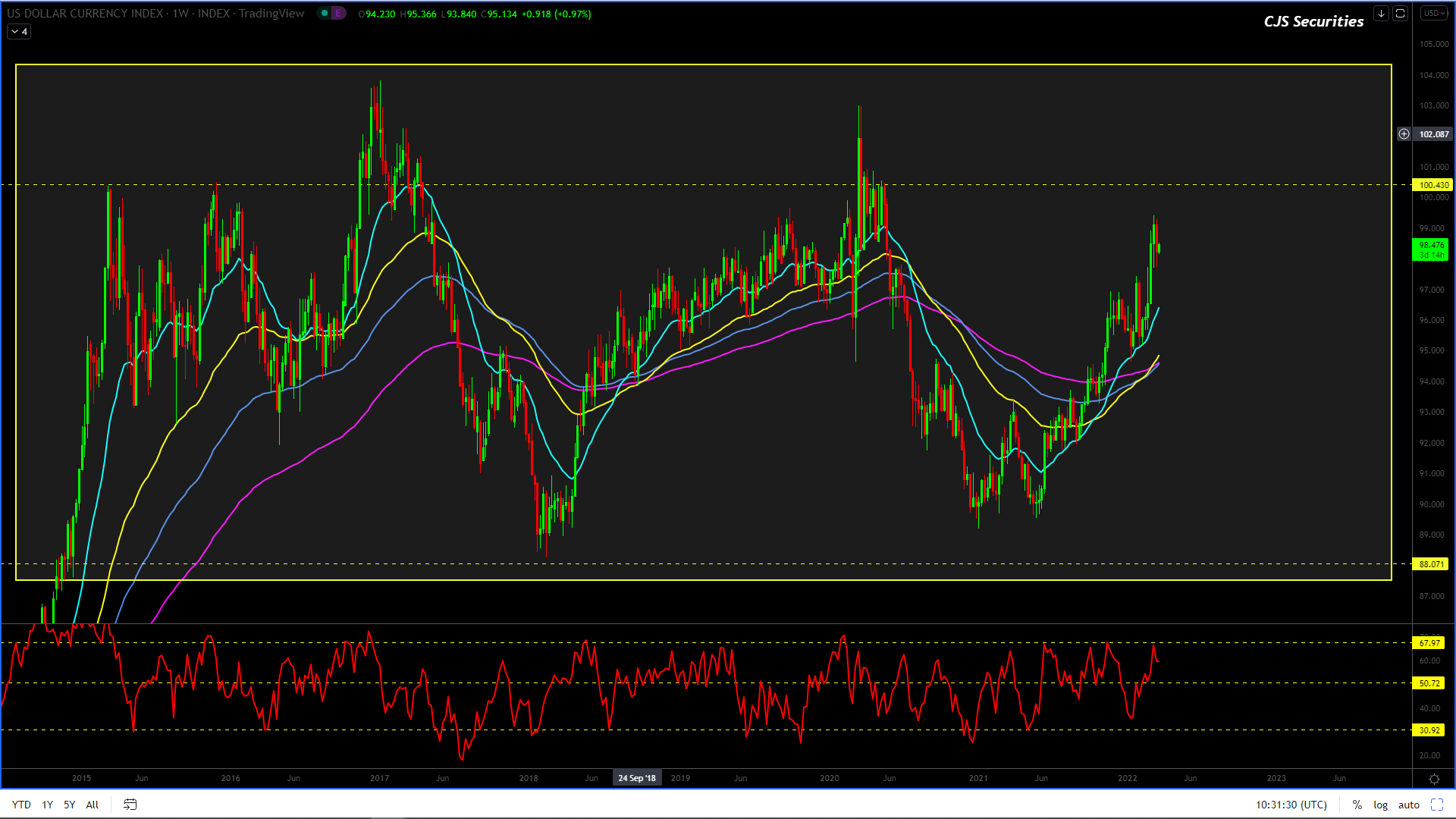Click the maximize chart frame icon
This screenshot has width=1456, height=819.
(x=1400, y=13)
